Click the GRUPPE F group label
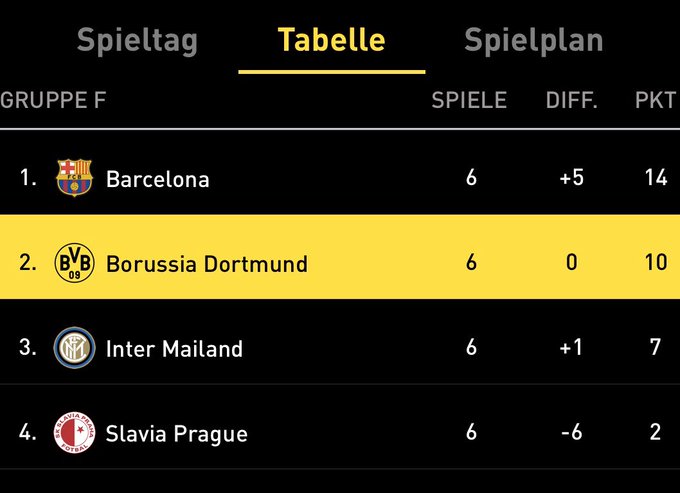Screen dimensions: 680x493 click(x=53, y=100)
